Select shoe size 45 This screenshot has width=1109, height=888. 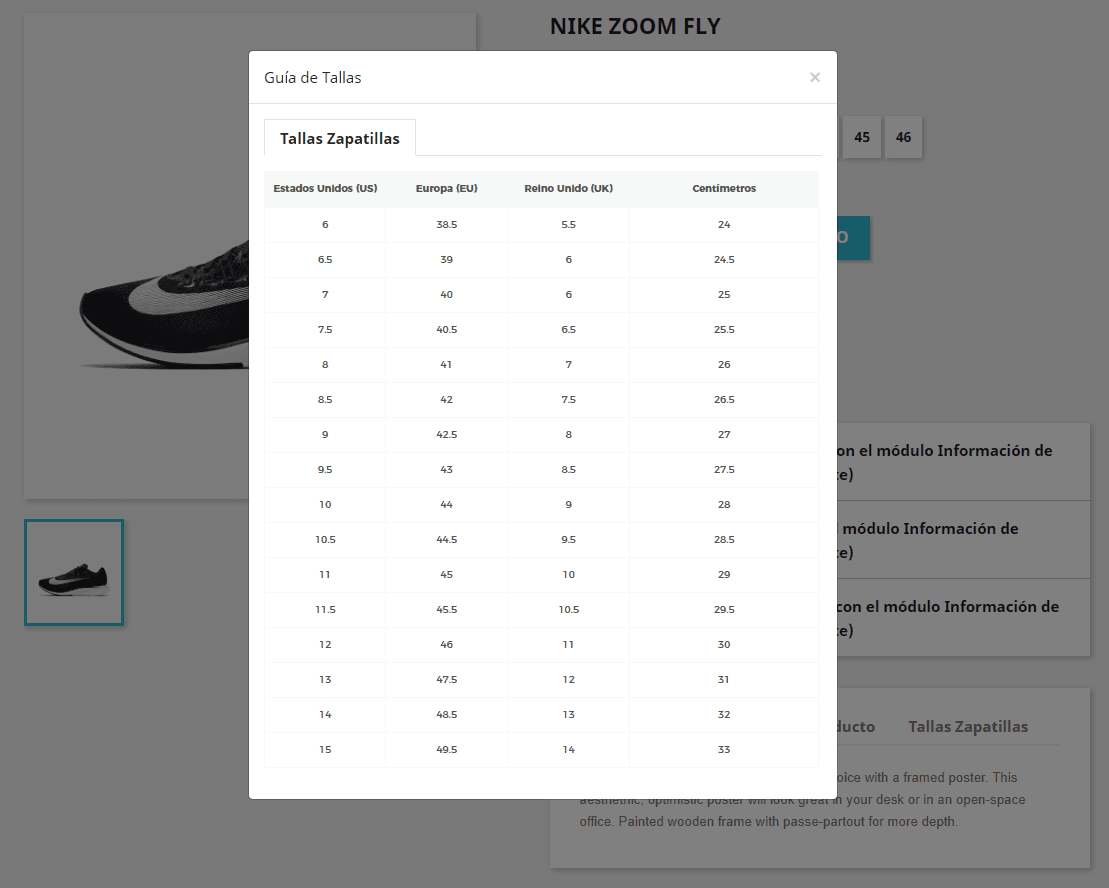click(x=861, y=137)
